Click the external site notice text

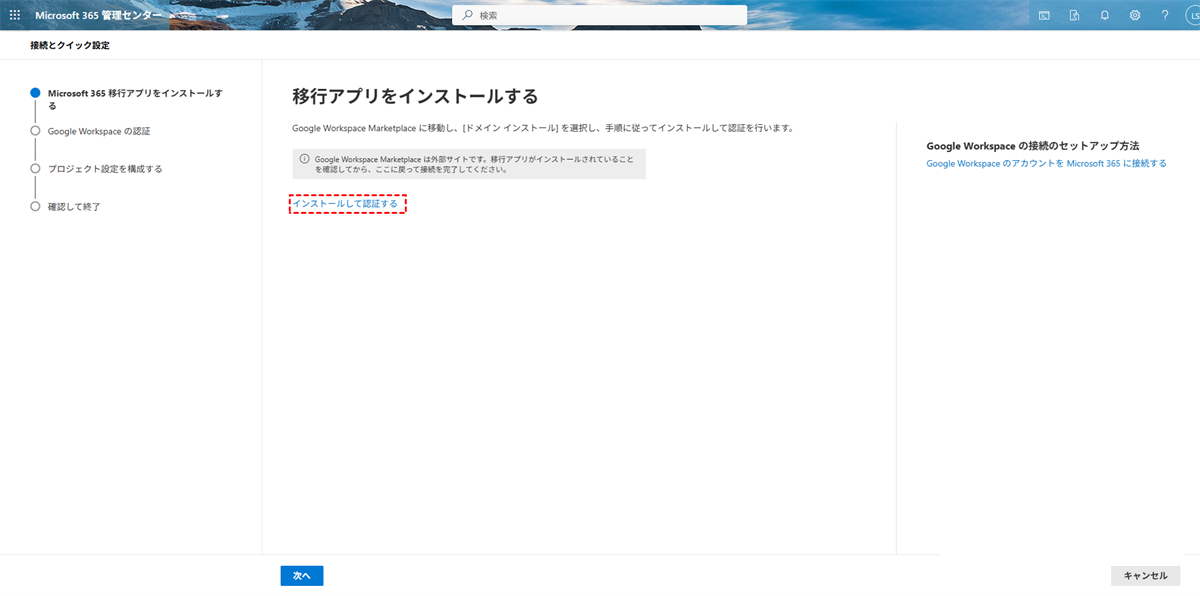[474, 164]
